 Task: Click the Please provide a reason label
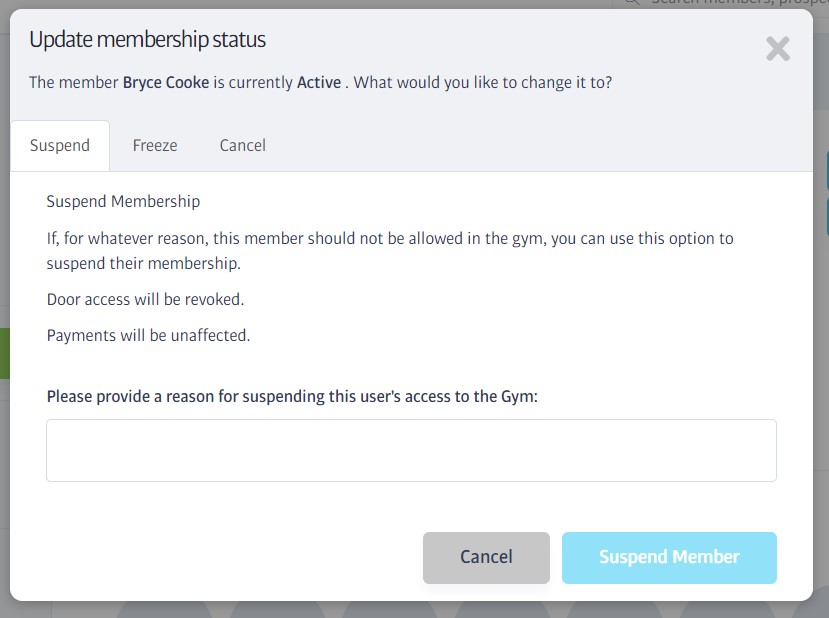tap(292, 396)
